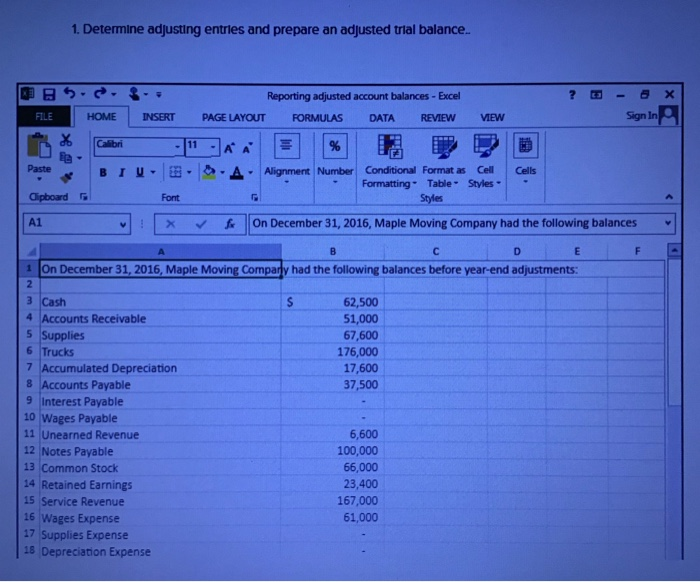Click the Copy icon
Screen dimensions: 700x582
click(x=66, y=158)
